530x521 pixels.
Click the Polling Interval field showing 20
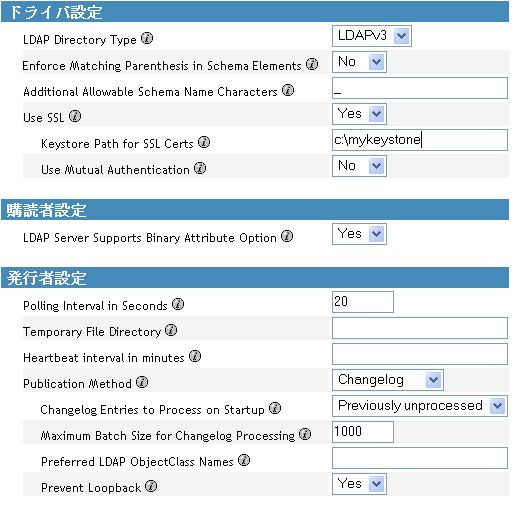(x=363, y=302)
